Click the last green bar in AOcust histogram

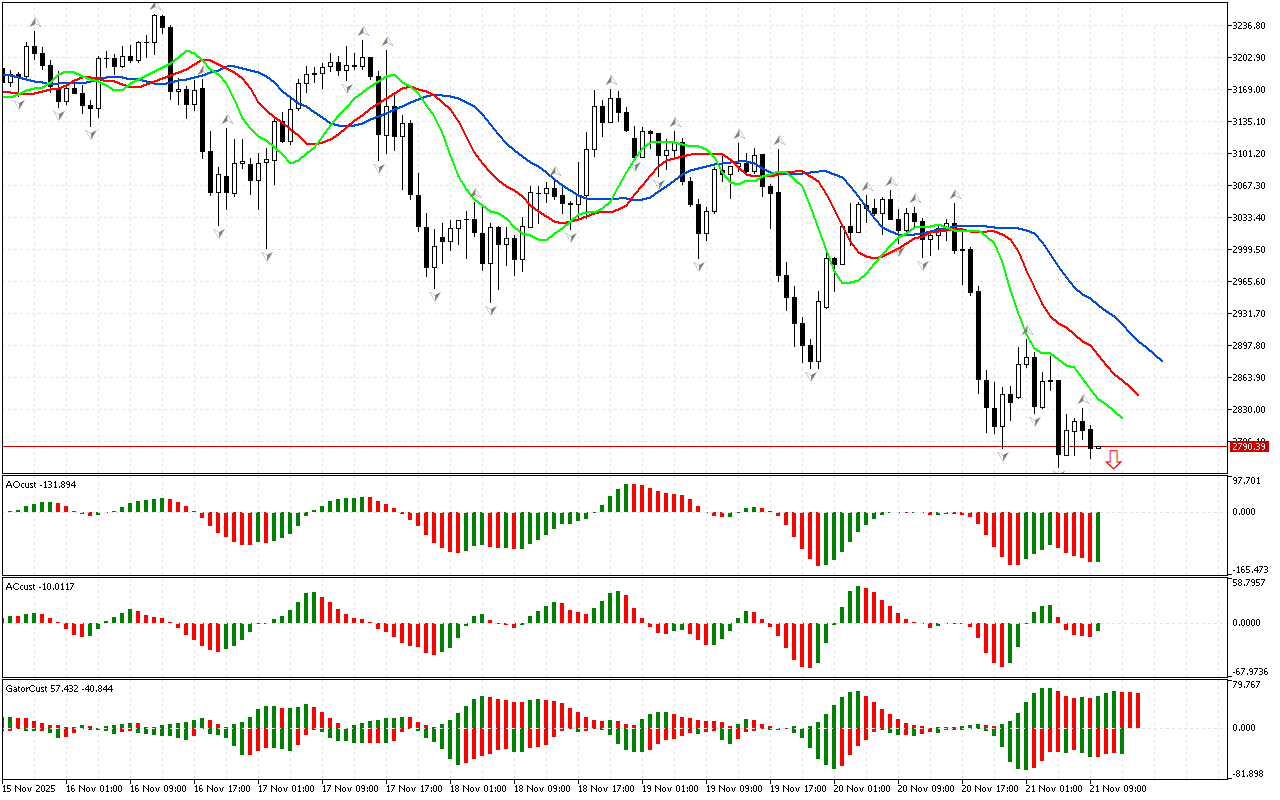point(1098,536)
